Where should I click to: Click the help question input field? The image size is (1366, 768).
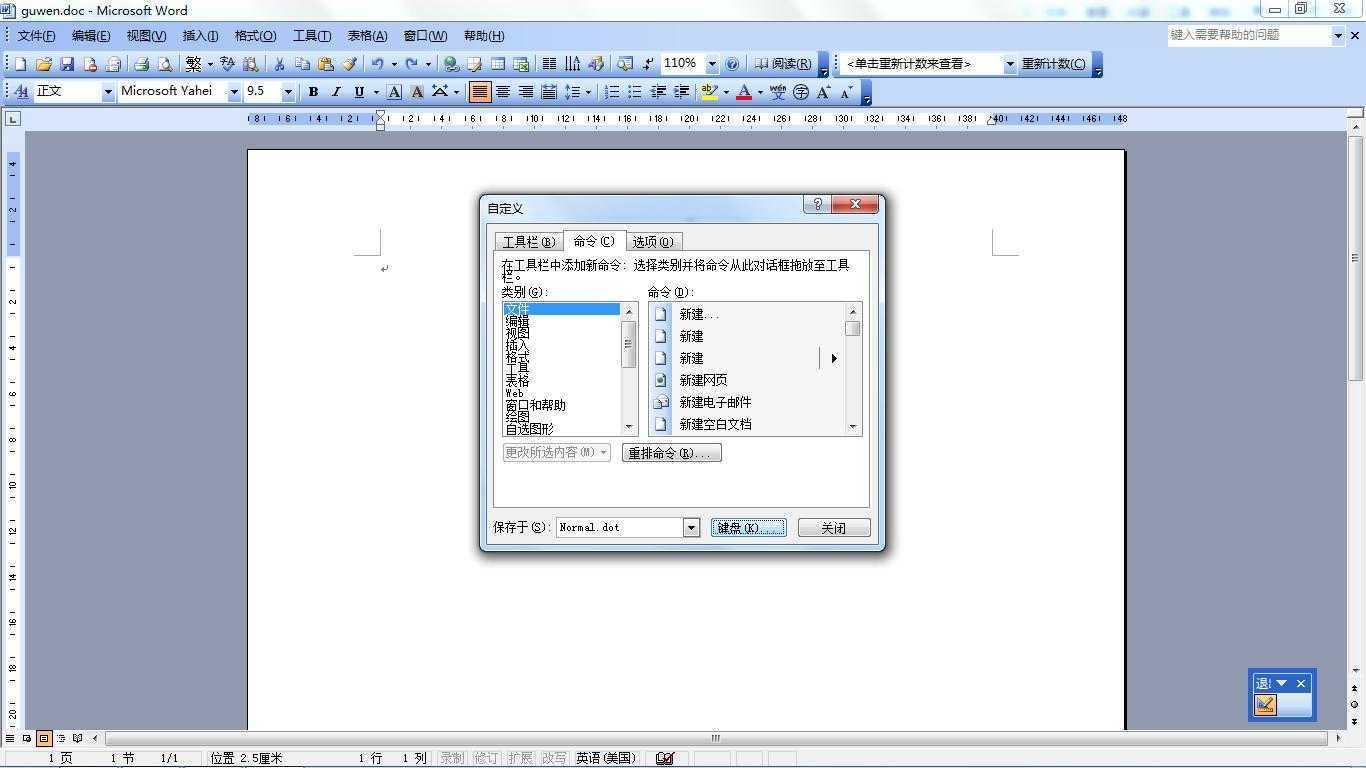tap(1249, 35)
